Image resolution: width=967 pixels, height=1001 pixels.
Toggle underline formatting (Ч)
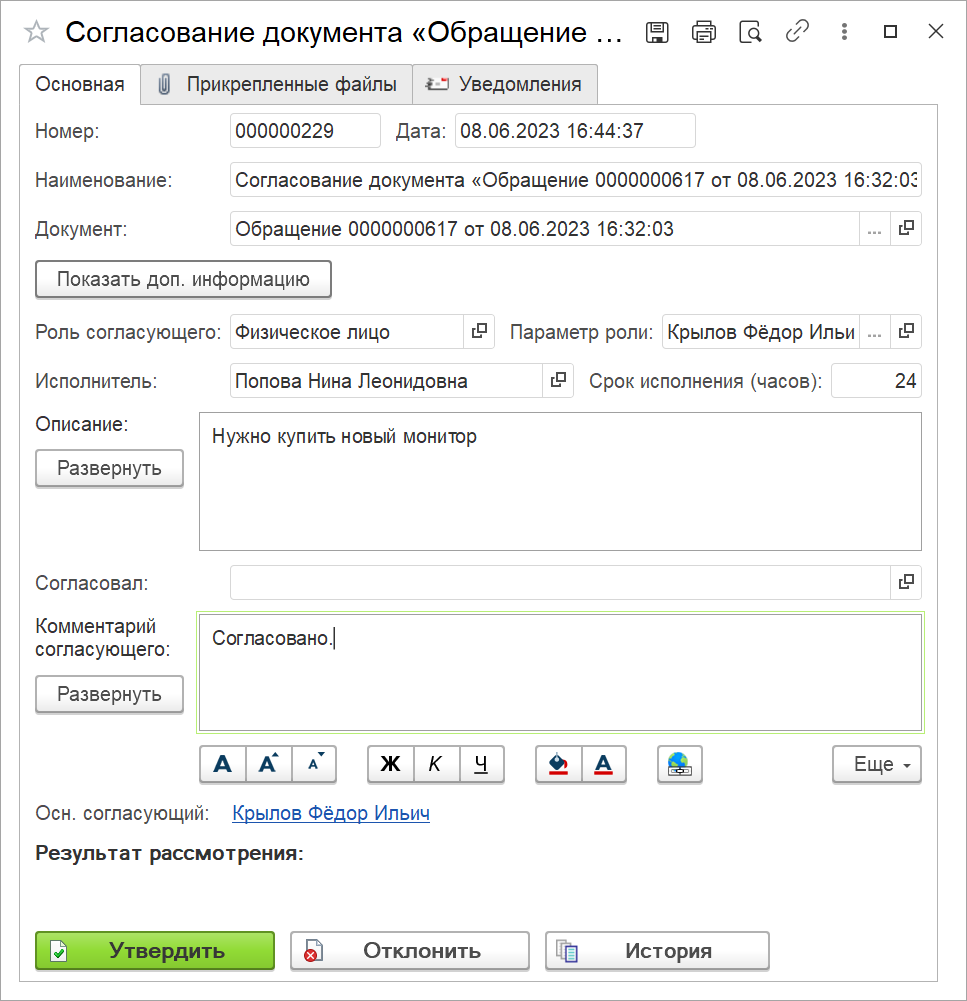(481, 764)
